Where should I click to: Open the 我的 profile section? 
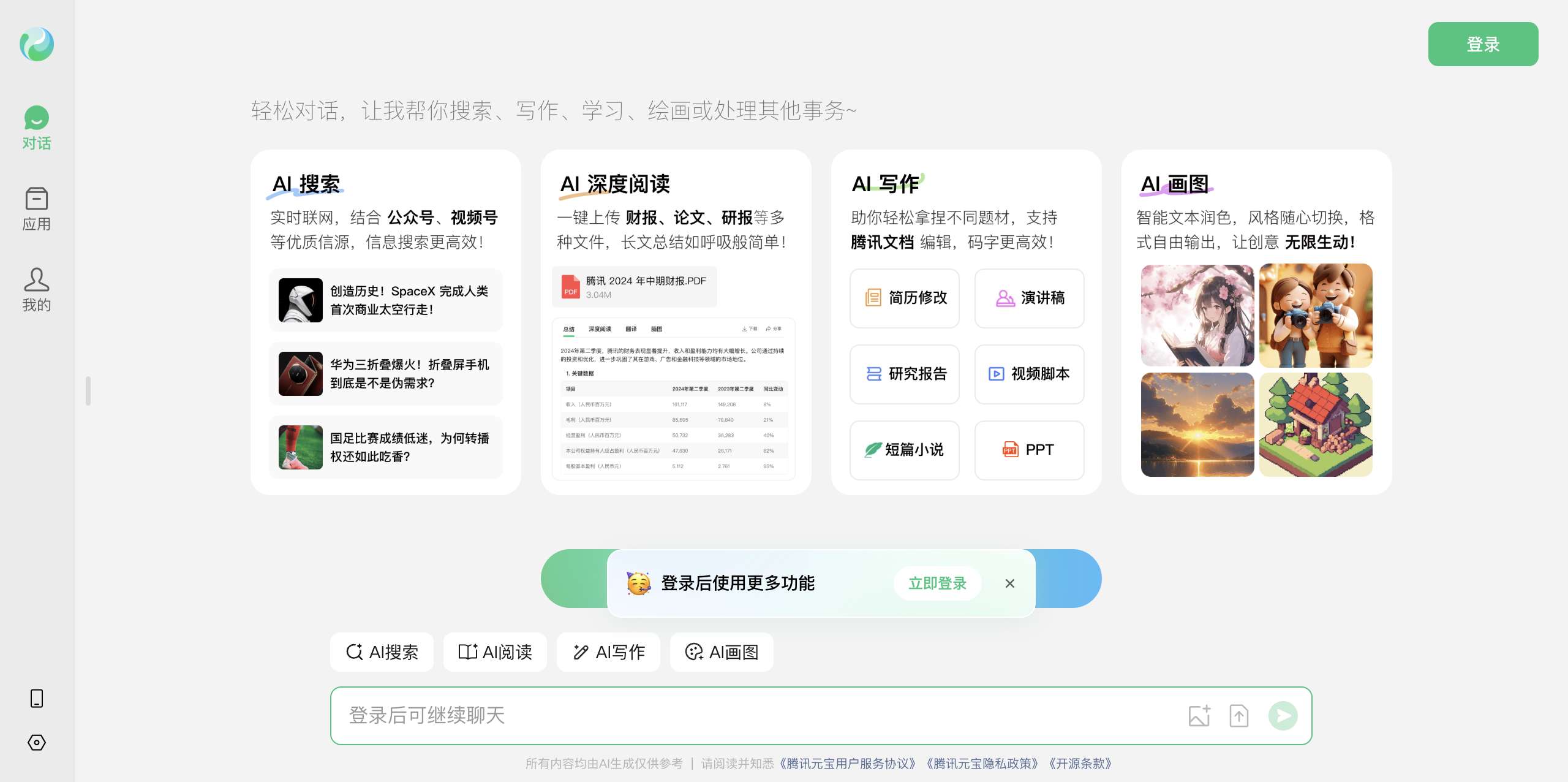(x=37, y=289)
